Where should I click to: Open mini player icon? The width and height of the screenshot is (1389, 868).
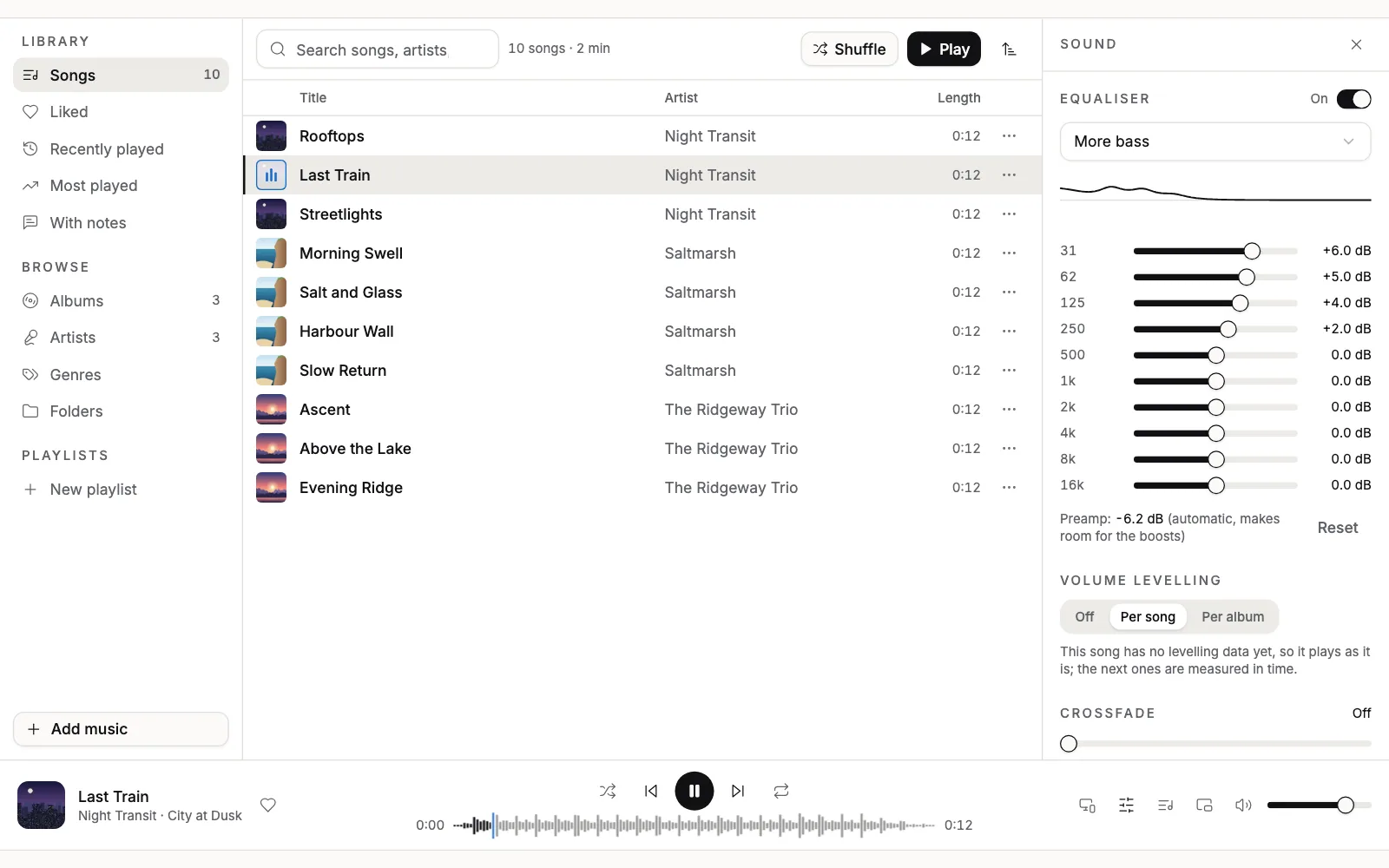(x=1204, y=806)
